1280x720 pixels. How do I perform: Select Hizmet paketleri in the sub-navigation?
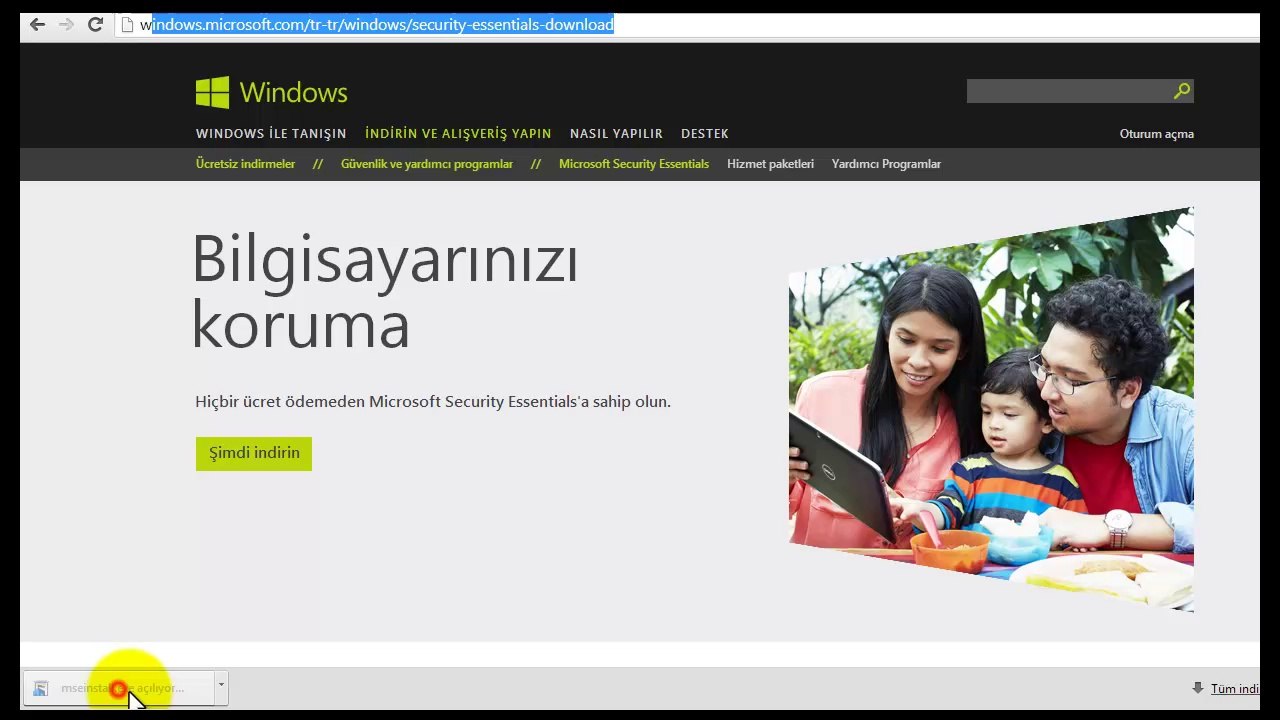[x=770, y=164]
